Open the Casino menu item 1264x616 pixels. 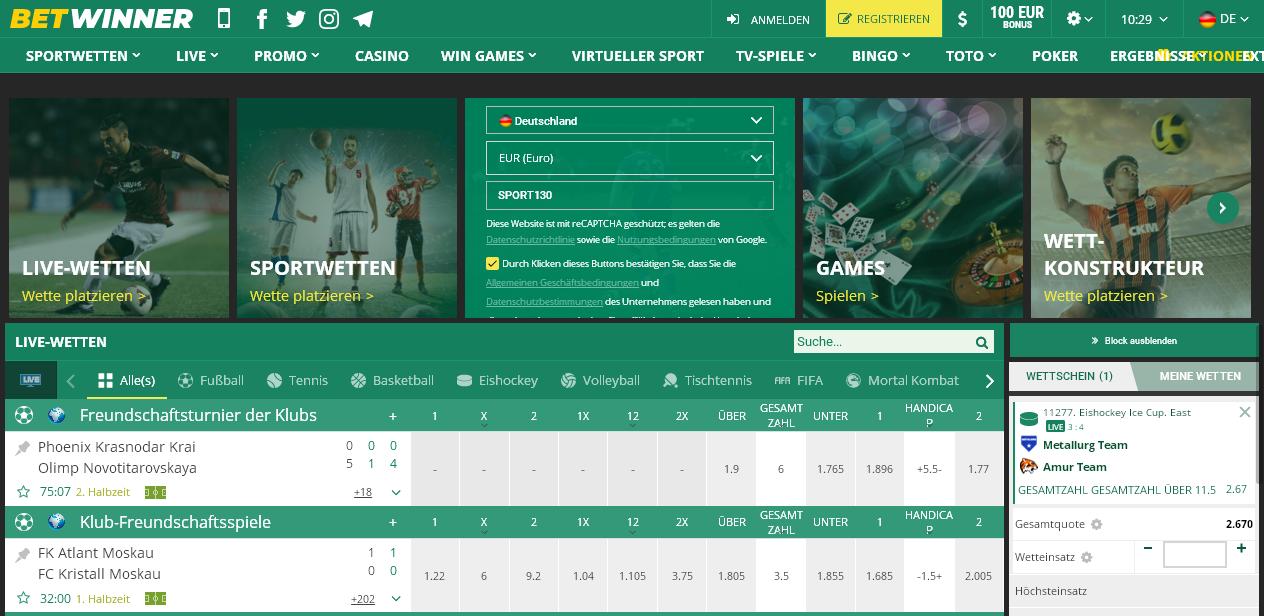tap(382, 56)
